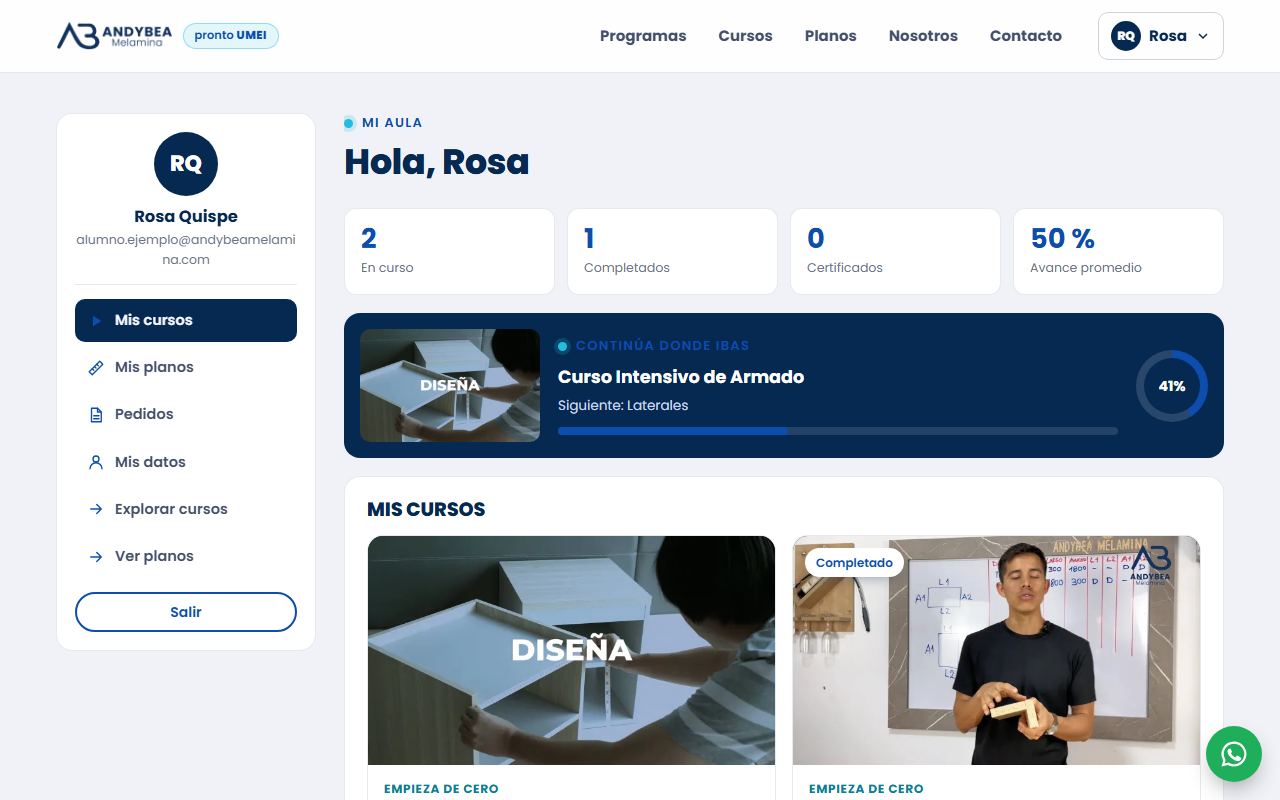This screenshot has height=800, width=1280.
Task: Click the 41% circular progress ring
Action: tap(1172, 386)
